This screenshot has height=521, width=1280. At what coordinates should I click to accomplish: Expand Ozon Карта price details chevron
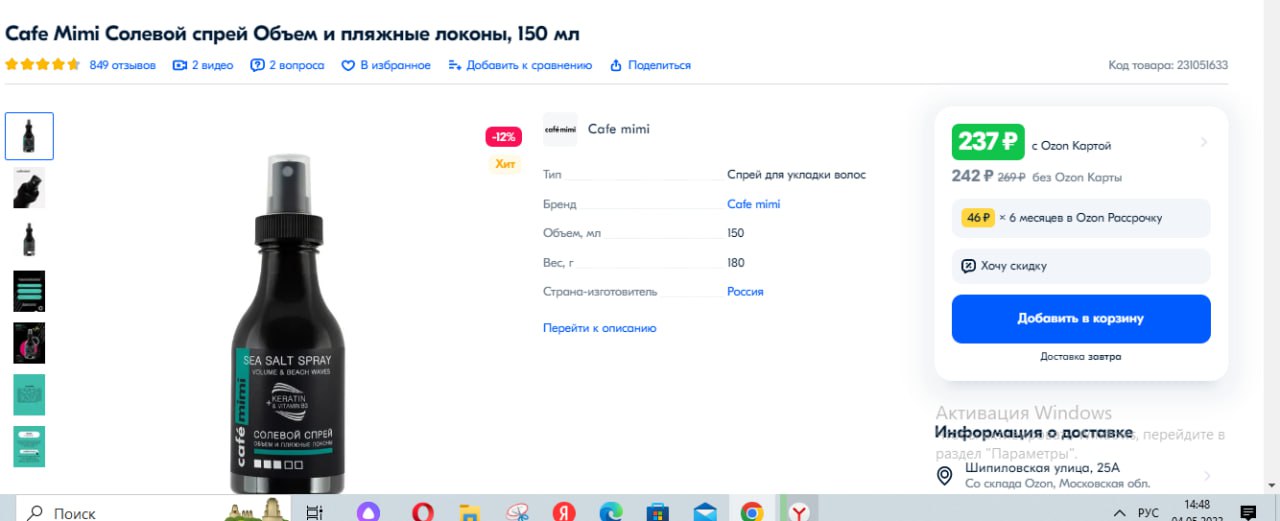point(1204,142)
